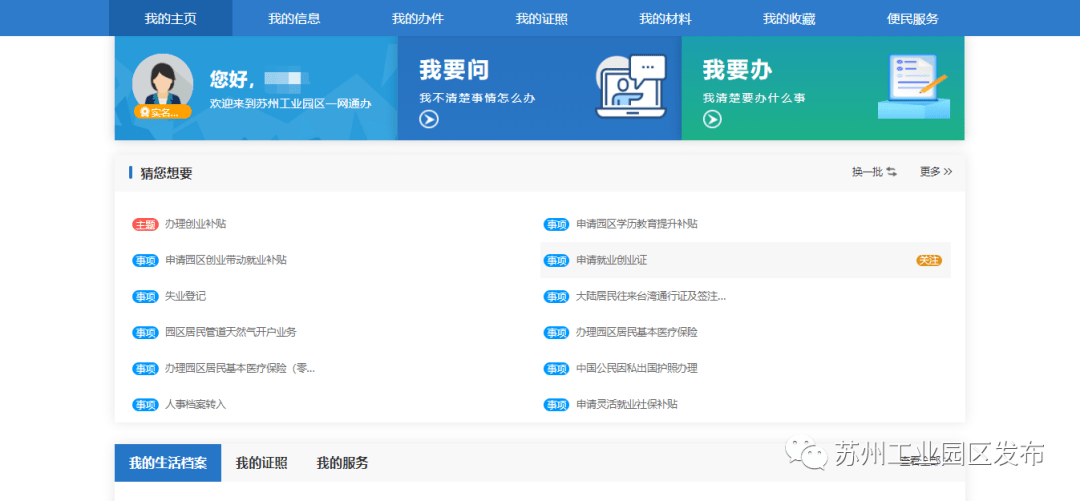
Task: Open the 我的证照 navigation tab
Action: tap(541, 19)
